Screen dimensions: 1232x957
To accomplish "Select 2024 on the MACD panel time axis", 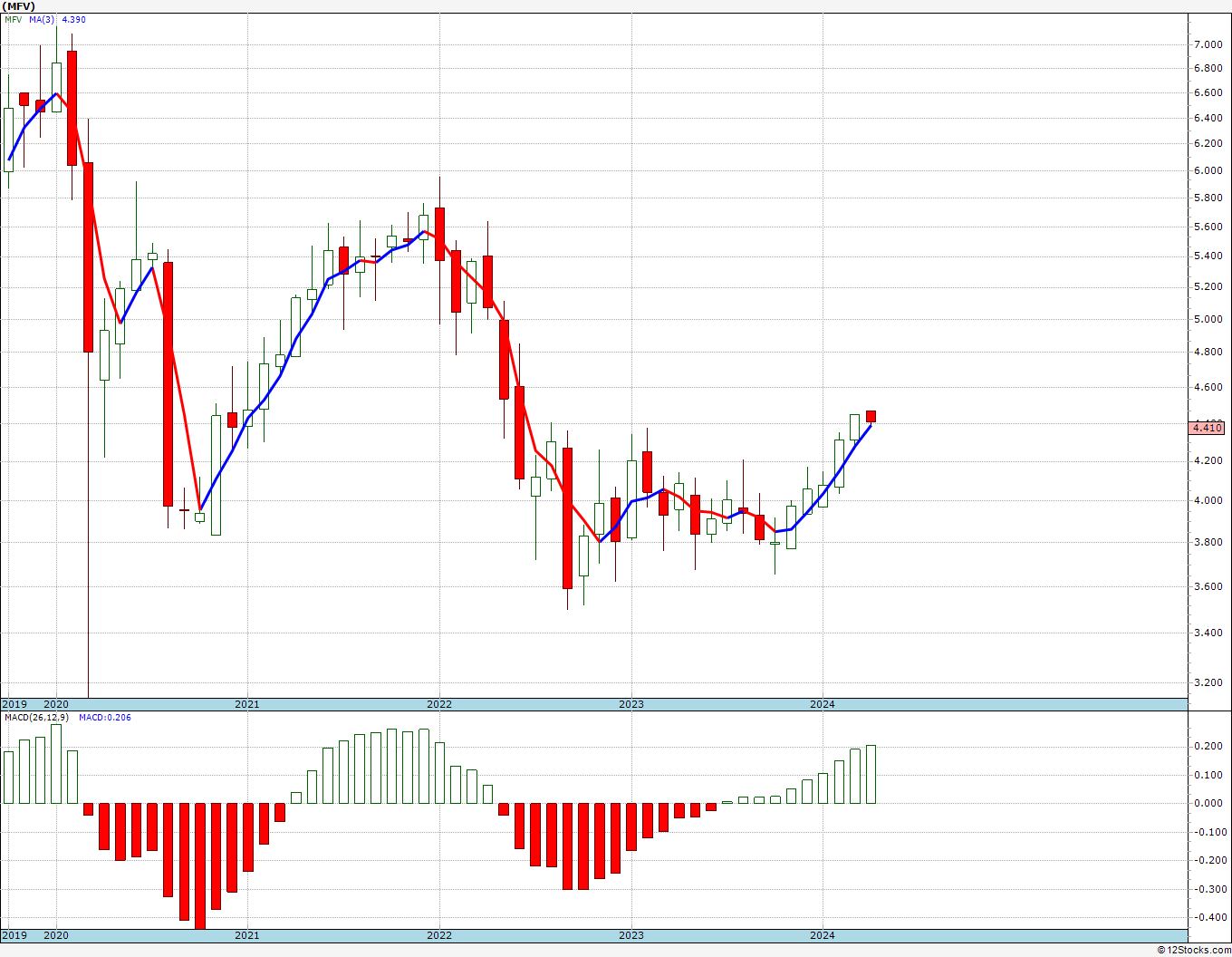I will (823, 935).
